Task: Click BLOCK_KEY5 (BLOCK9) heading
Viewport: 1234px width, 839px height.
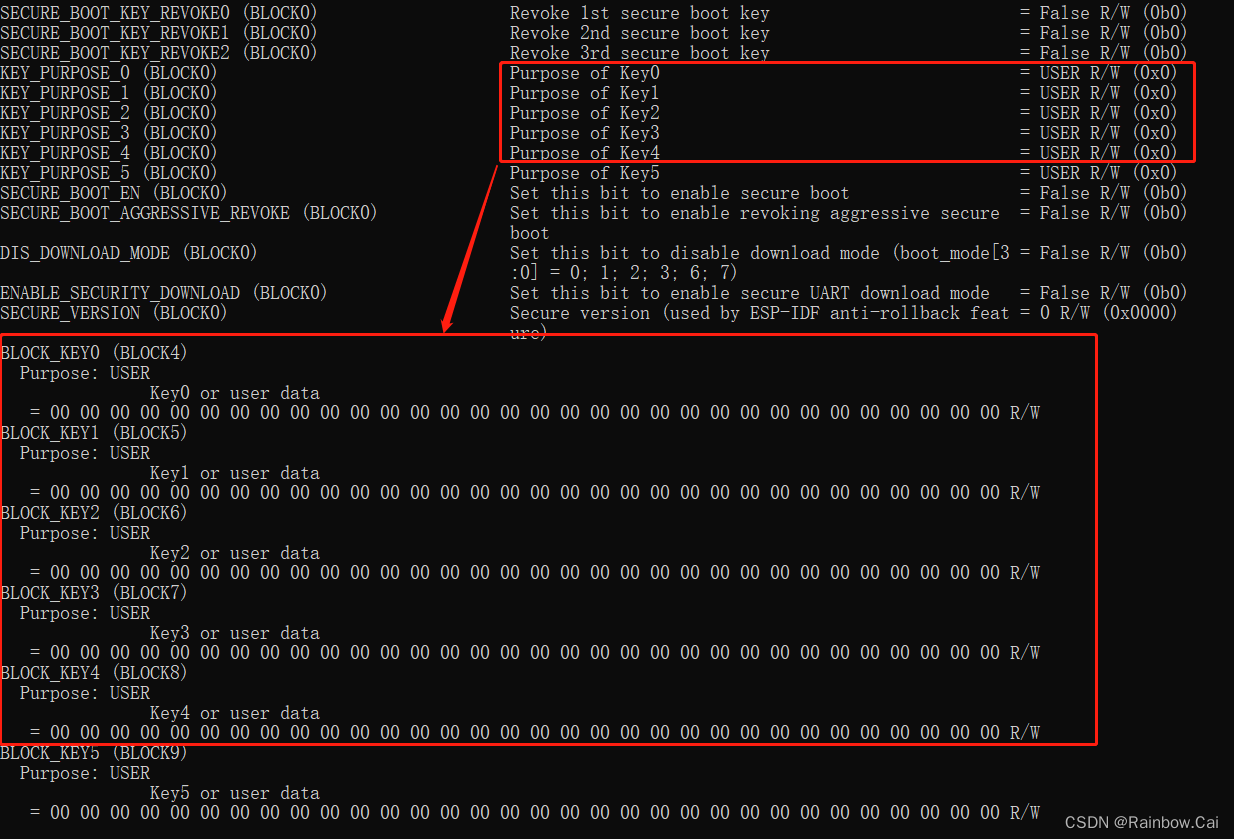Action: [94, 753]
